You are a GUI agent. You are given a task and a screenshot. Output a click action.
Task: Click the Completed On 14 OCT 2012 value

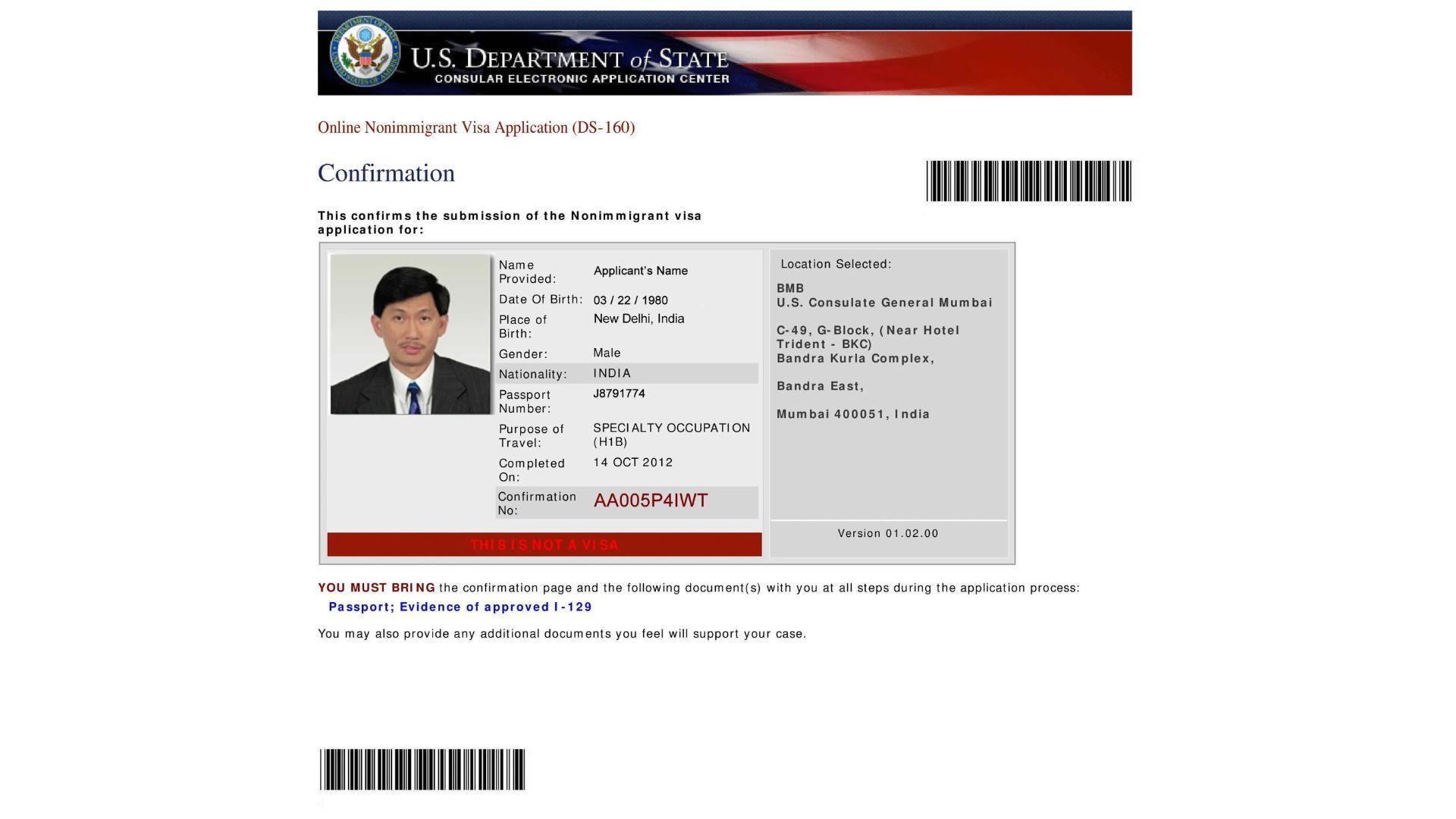[x=632, y=462]
